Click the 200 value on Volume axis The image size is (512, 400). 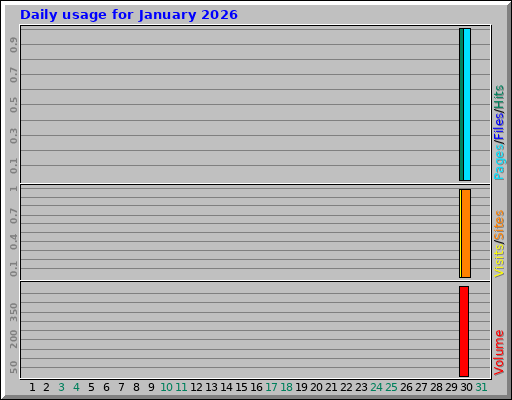(x=14, y=339)
